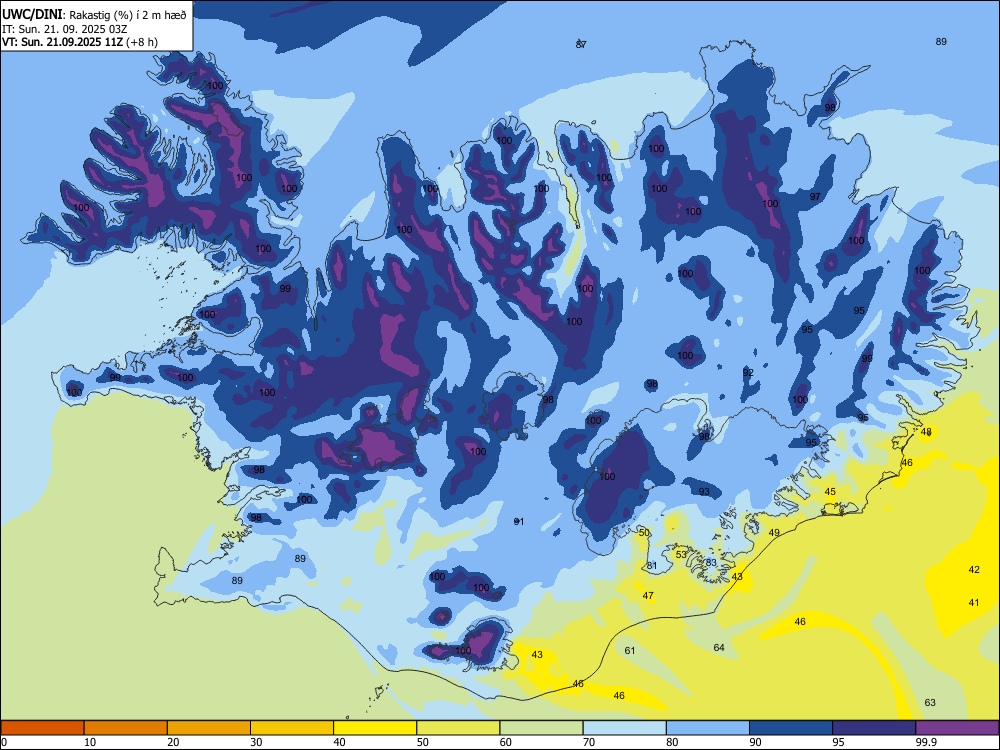Click the 'VT: Sun. 21.09.2025 11Z (+8 h)' line
The image size is (1000, 750).
[80, 42]
